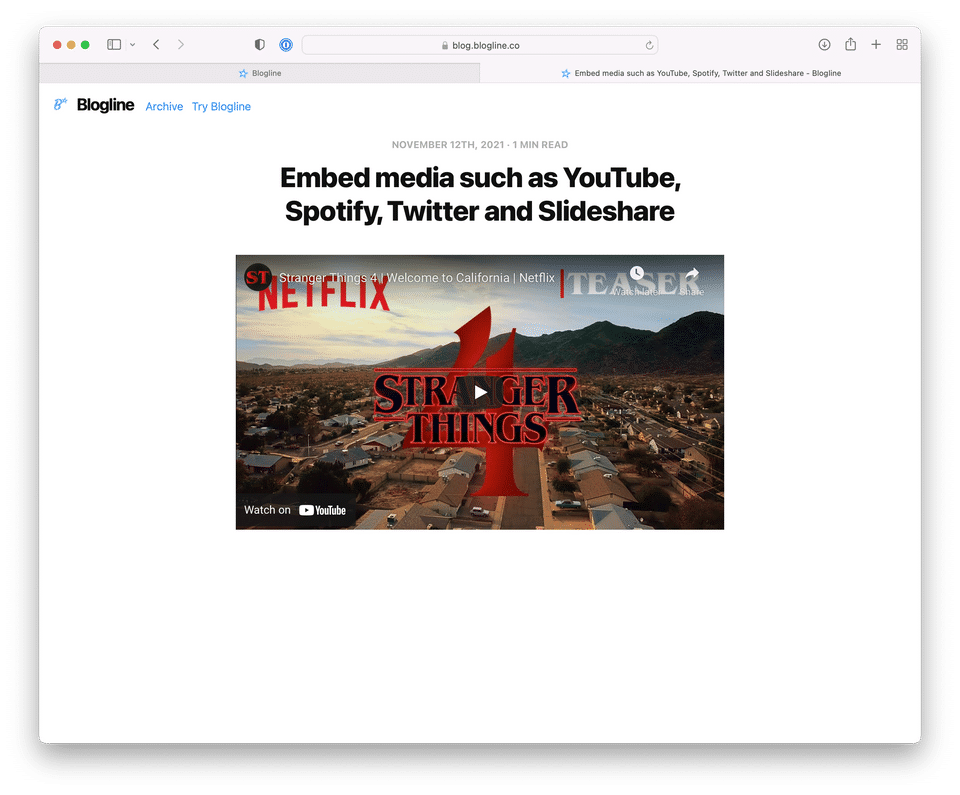The width and height of the screenshot is (960, 795).
Task: Show downloads in Safari toolbar
Action: (824, 45)
